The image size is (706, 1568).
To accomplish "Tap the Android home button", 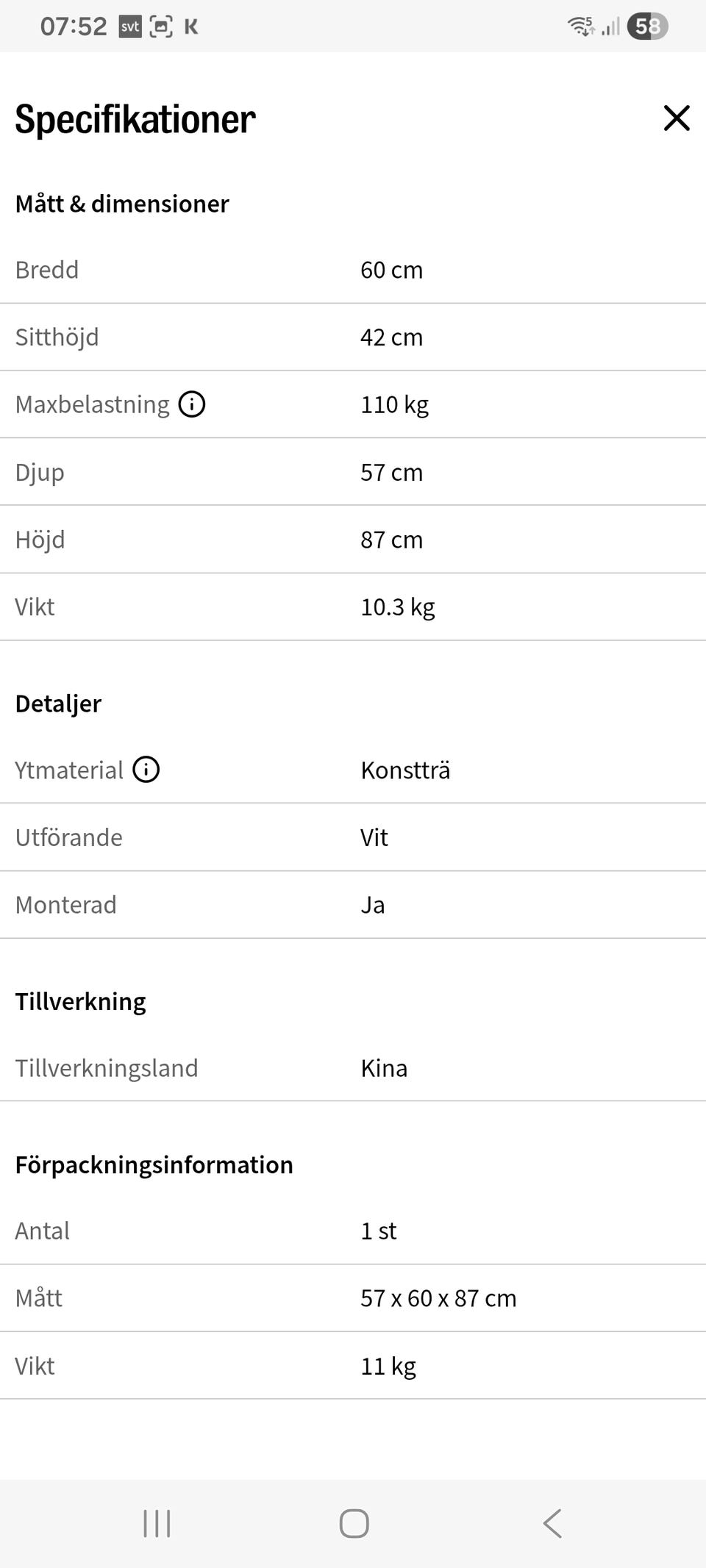I will pos(354,1523).
